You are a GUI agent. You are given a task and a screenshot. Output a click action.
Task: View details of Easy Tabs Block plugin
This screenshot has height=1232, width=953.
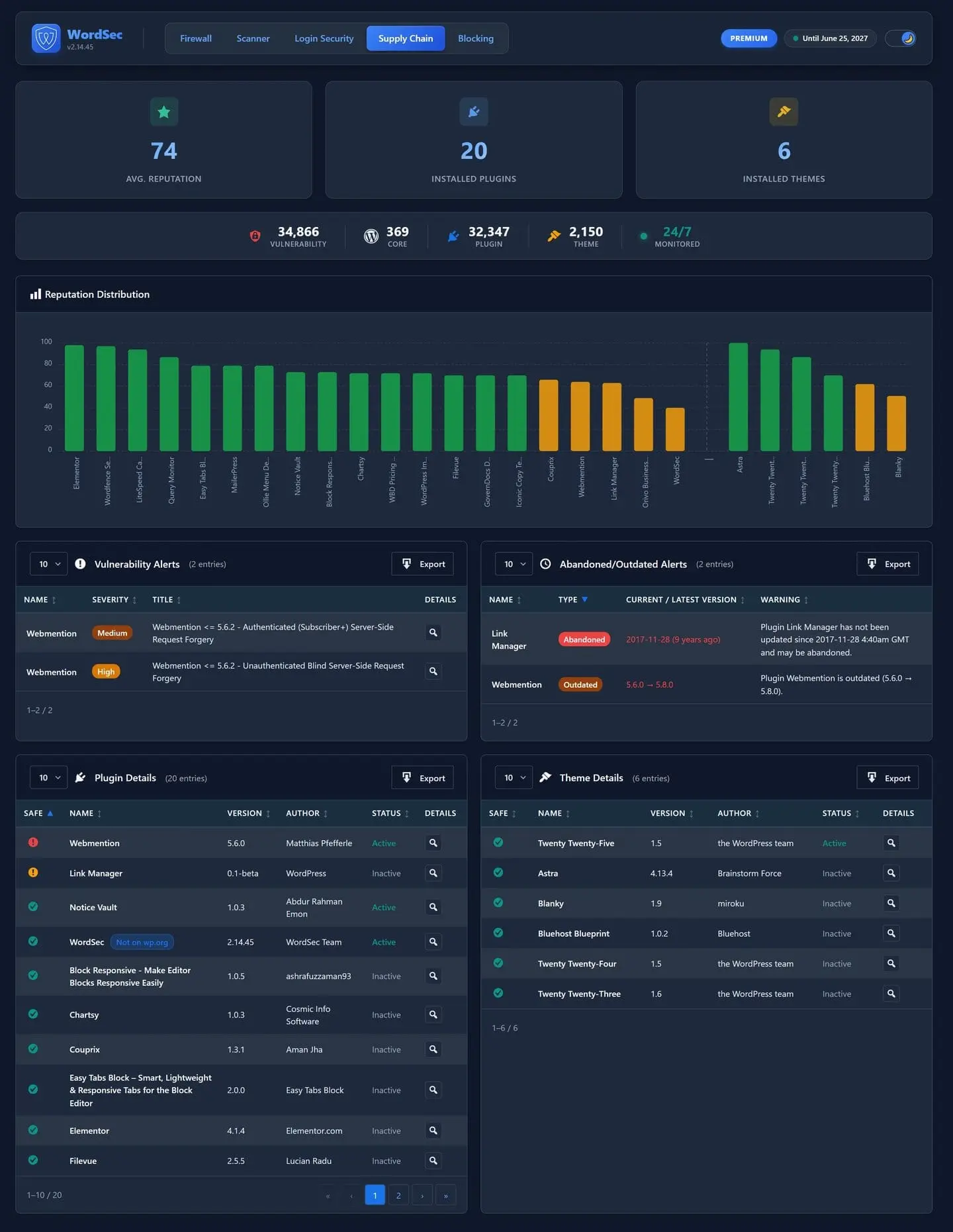pyautogui.click(x=433, y=1090)
